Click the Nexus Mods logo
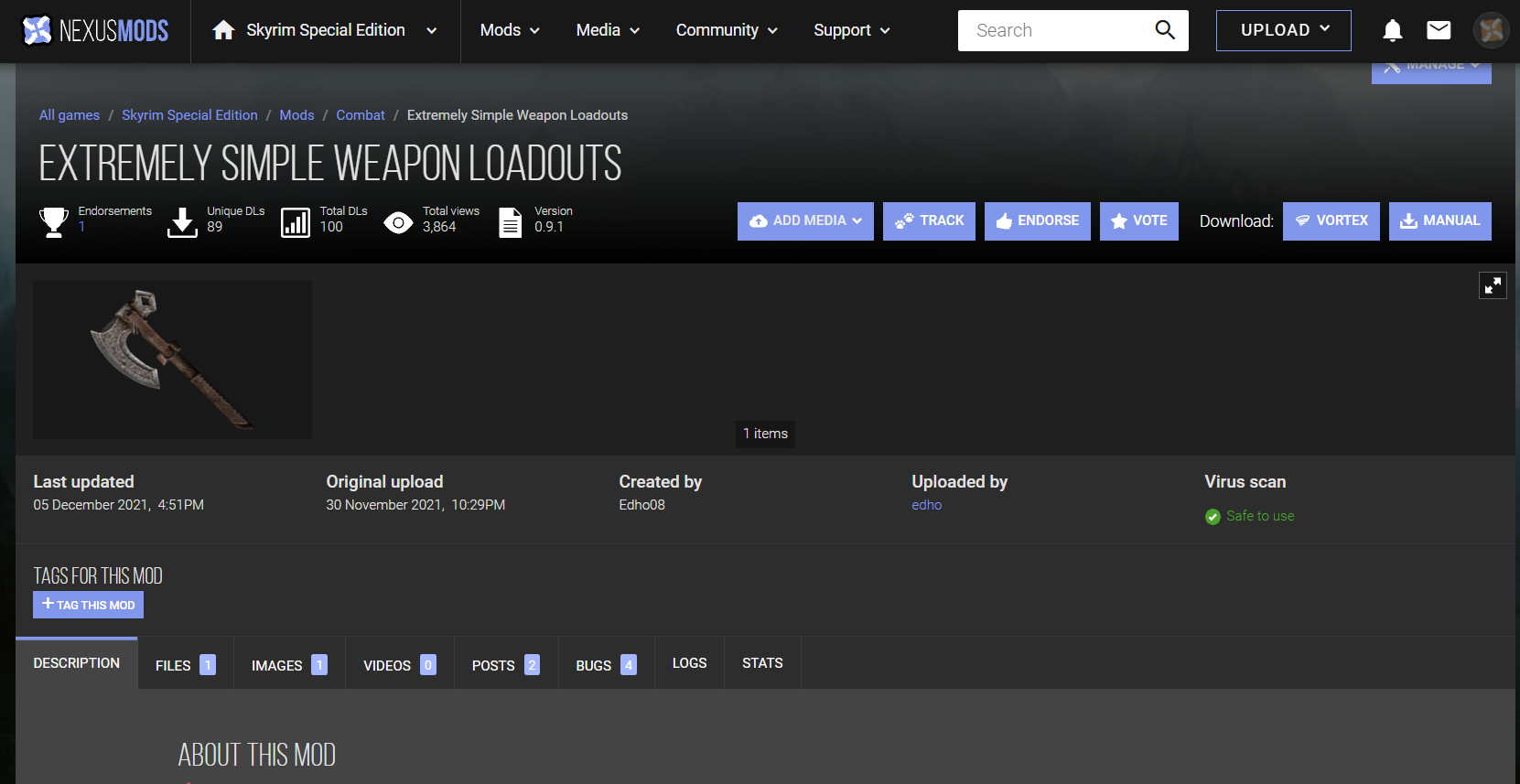The height and width of the screenshot is (784, 1520). (95, 31)
